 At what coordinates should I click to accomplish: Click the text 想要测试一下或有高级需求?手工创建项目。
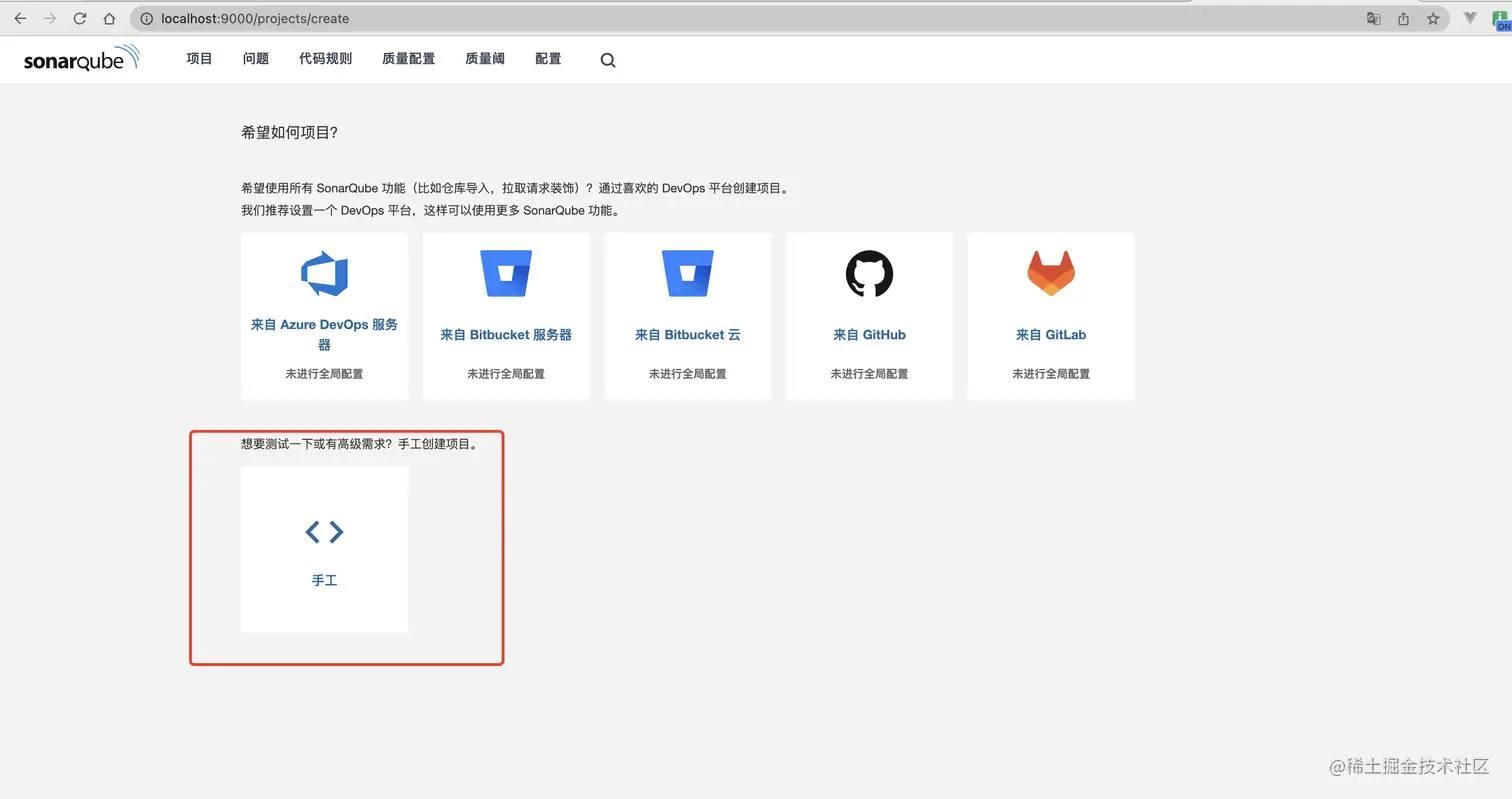362,444
